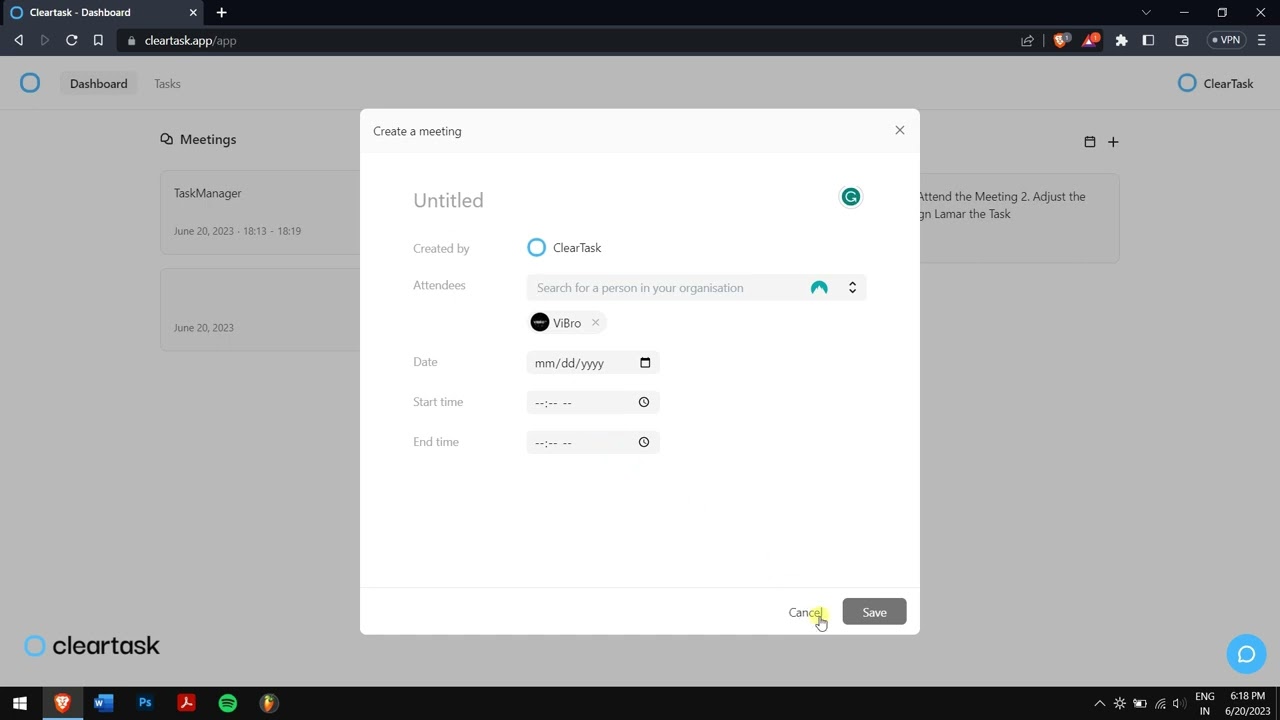
Task: Toggle the browser sidebar panel
Action: coord(1148,41)
